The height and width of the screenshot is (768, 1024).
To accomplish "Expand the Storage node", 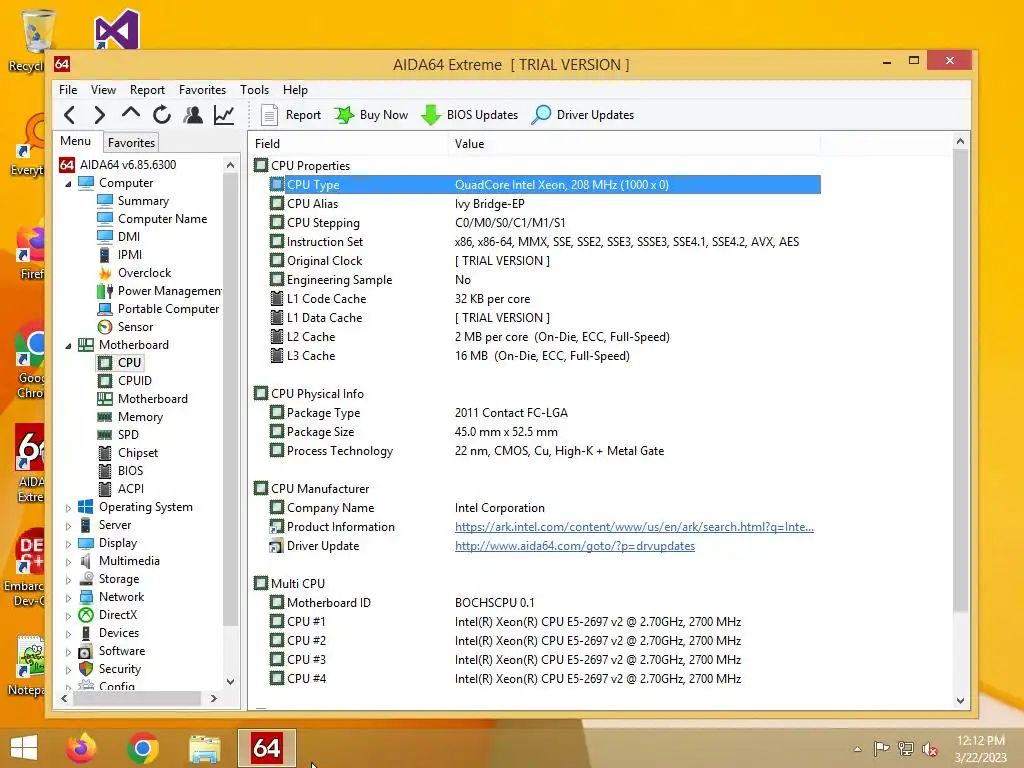I will pos(69,579).
